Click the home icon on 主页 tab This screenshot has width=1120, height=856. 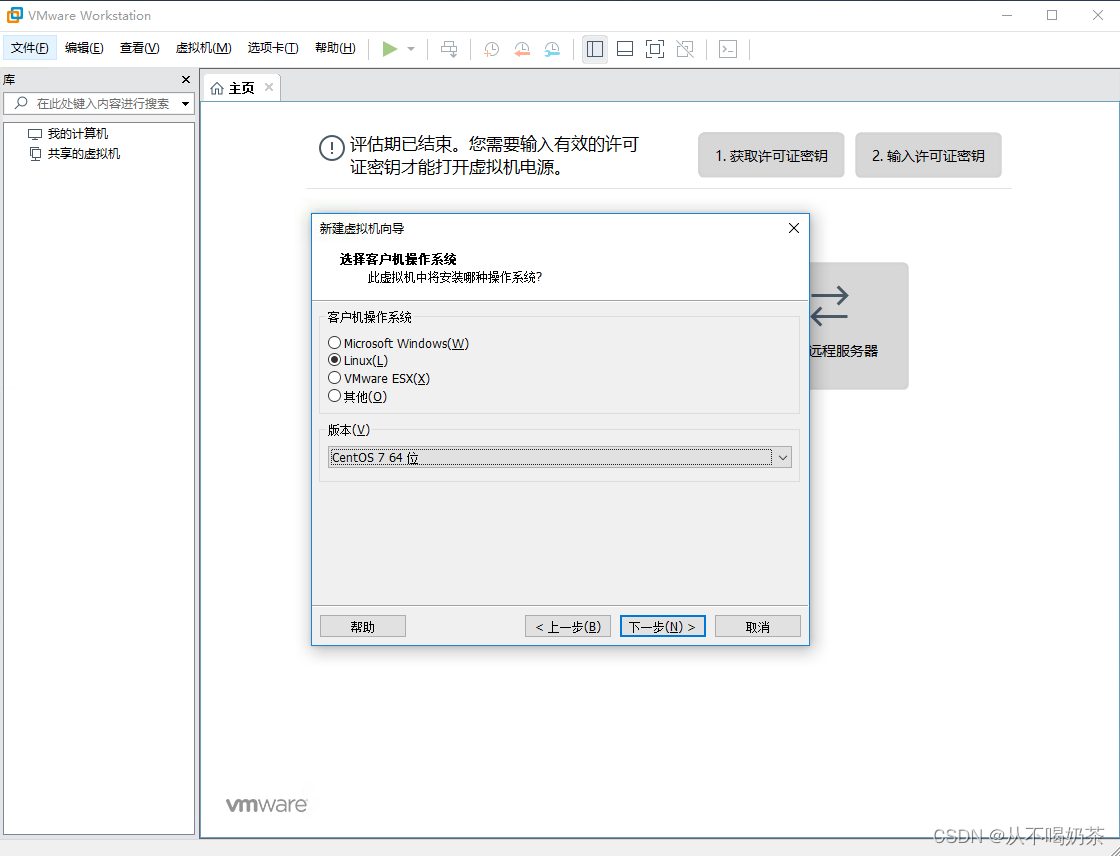pyautogui.click(x=217, y=89)
